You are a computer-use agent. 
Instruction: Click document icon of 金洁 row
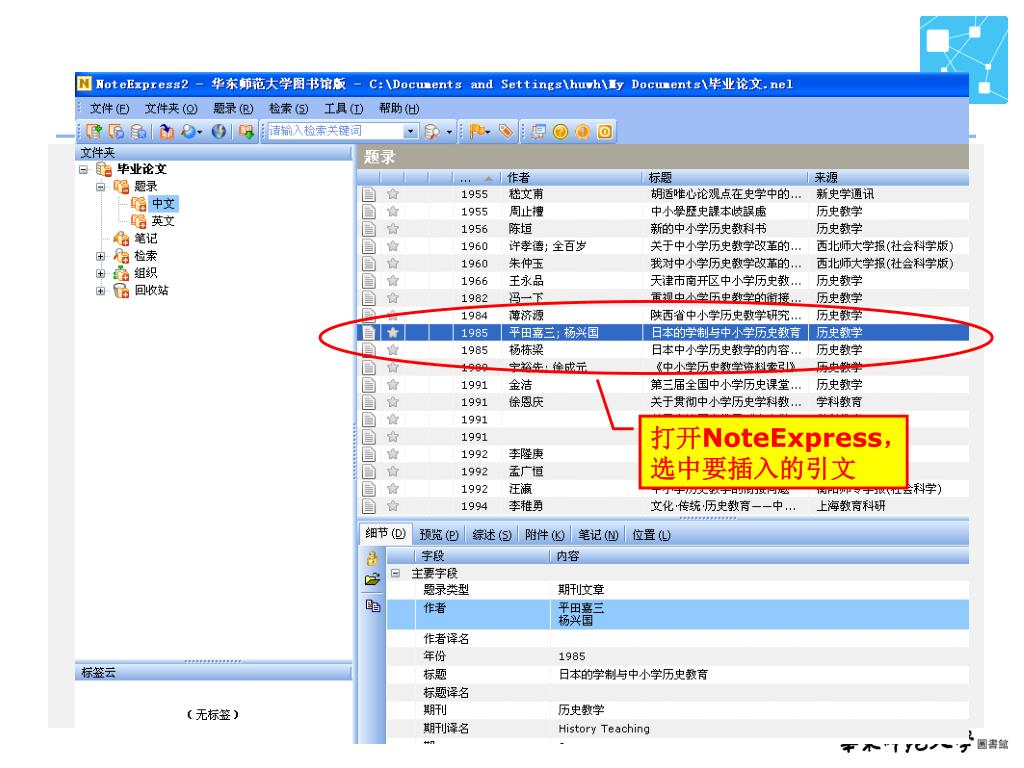coord(369,385)
